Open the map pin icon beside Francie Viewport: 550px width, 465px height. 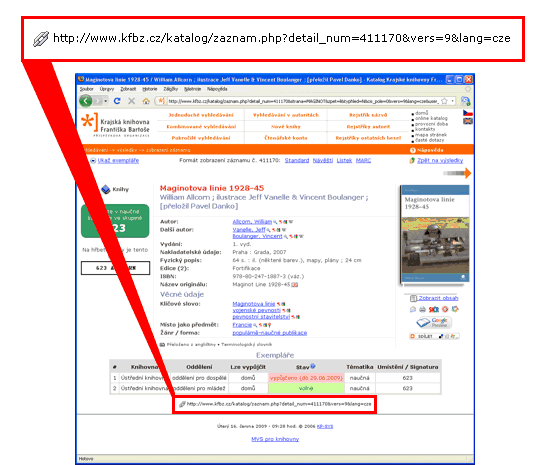pos(269,325)
